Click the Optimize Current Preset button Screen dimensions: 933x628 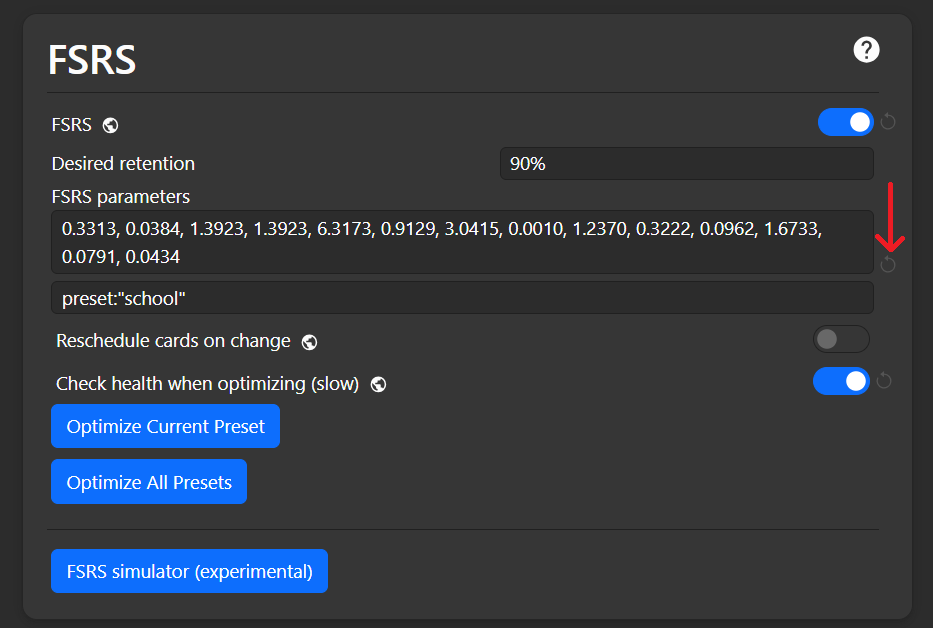pyautogui.click(x=165, y=426)
